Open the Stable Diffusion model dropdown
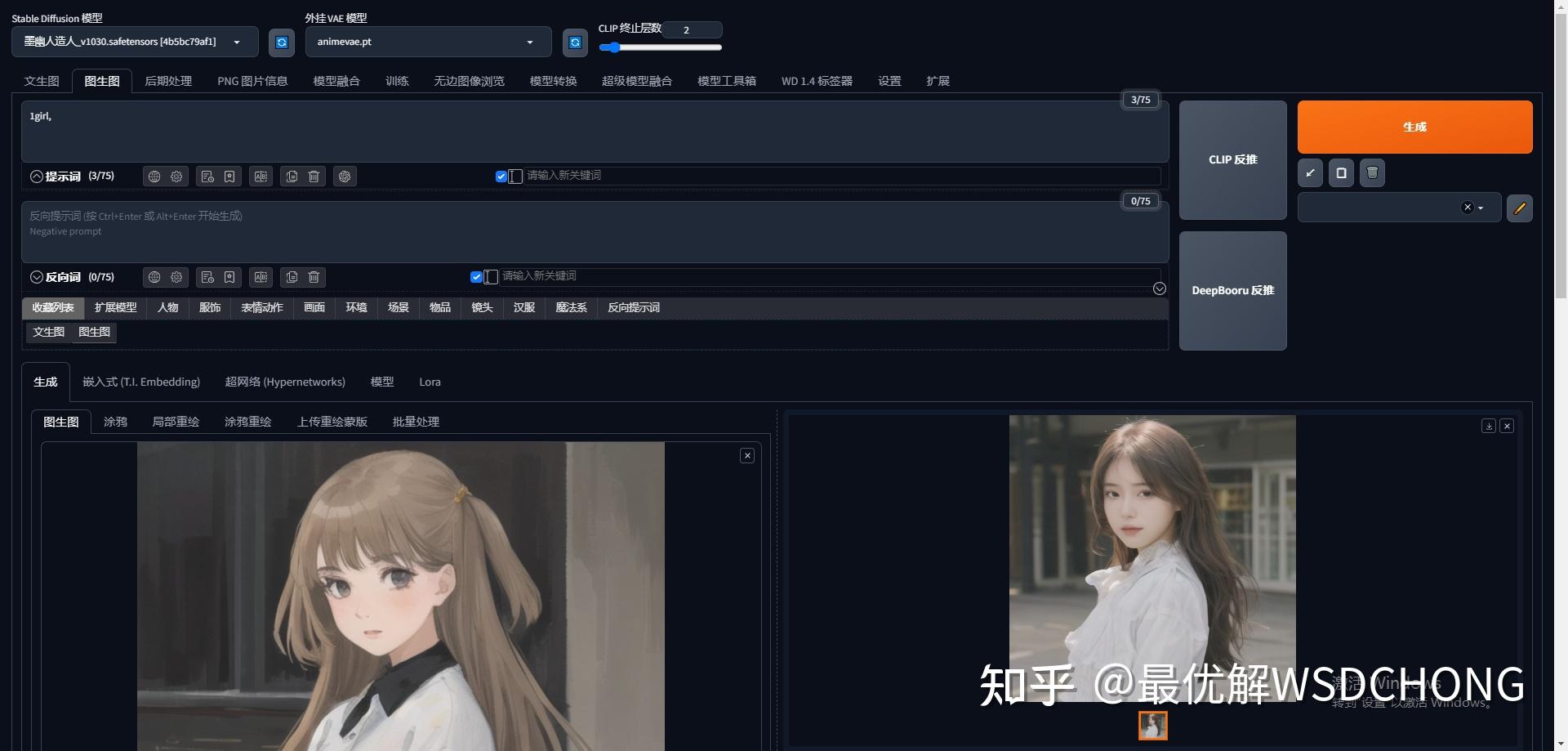 pos(237,42)
